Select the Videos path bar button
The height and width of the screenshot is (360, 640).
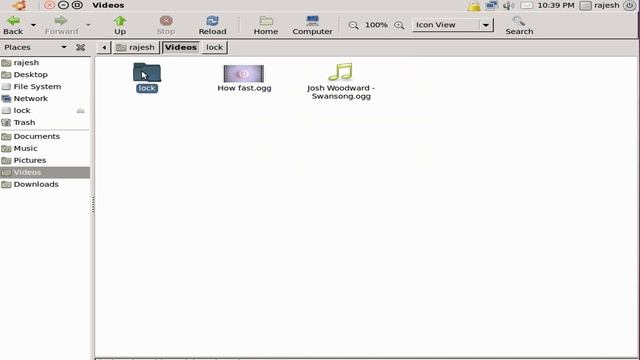pyautogui.click(x=181, y=47)
